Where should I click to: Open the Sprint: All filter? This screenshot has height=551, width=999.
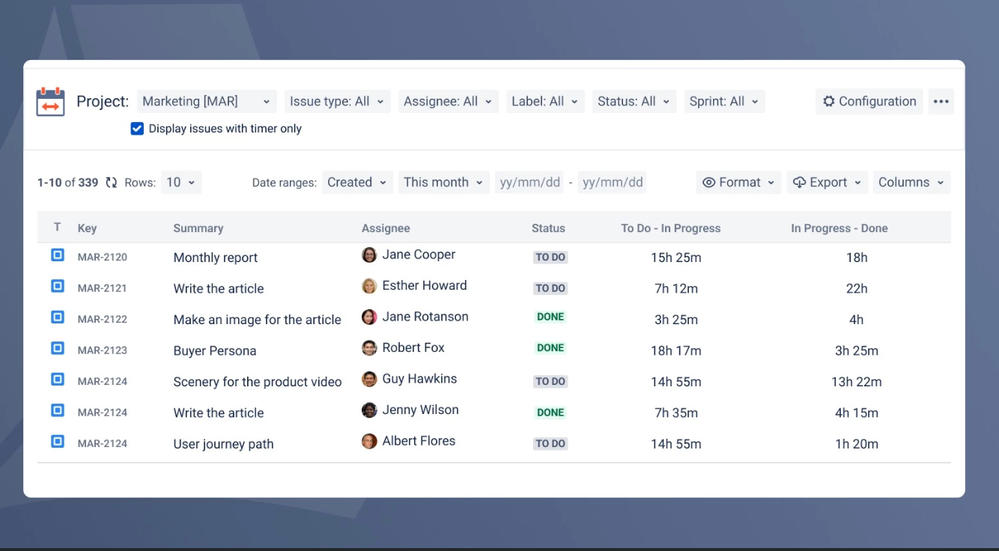pyautogui.click(x=724, y=101)
